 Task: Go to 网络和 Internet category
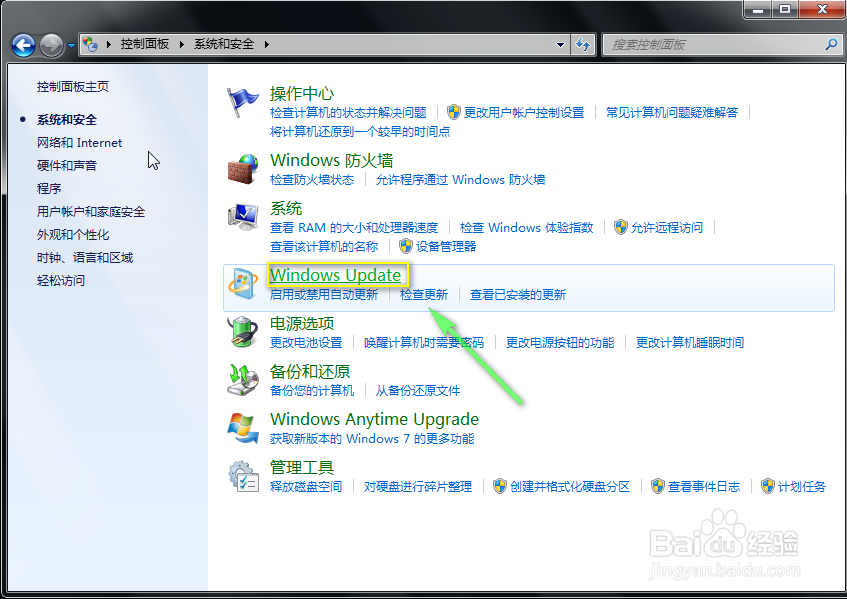pyautogui.click(x=79, y=143)
